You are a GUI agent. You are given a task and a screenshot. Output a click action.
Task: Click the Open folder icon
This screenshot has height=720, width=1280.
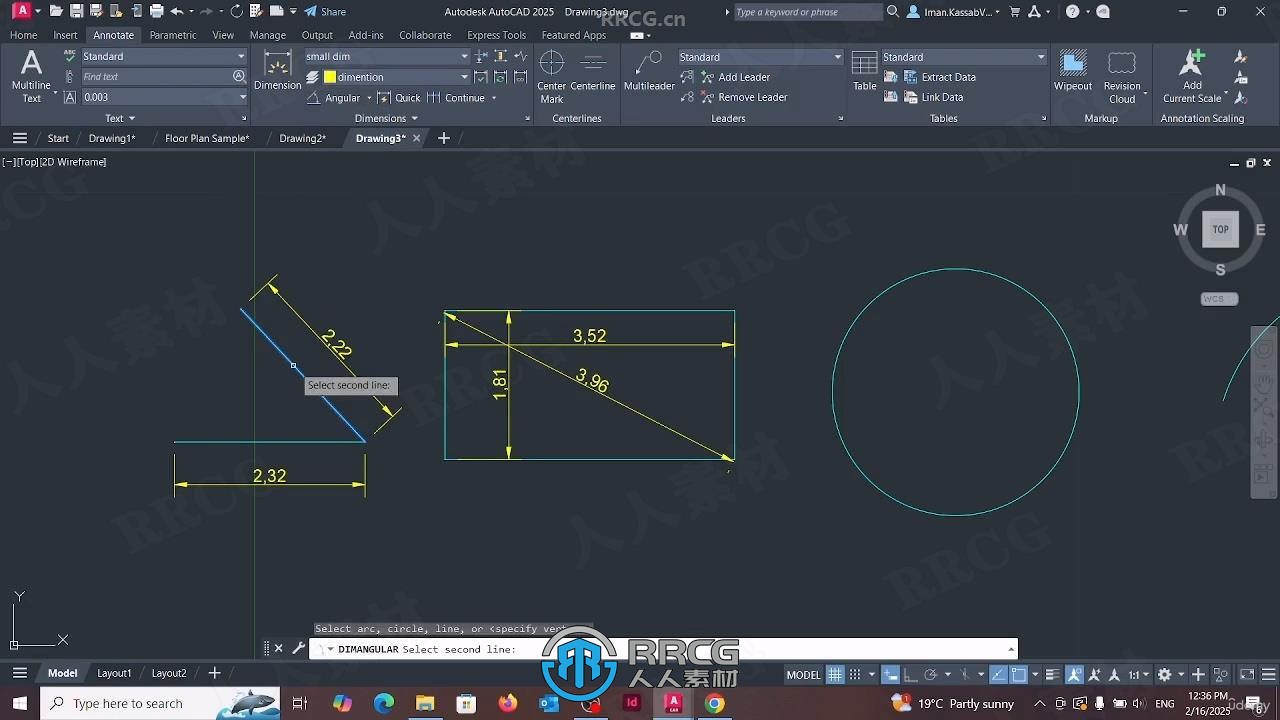(x=56, y=11)
